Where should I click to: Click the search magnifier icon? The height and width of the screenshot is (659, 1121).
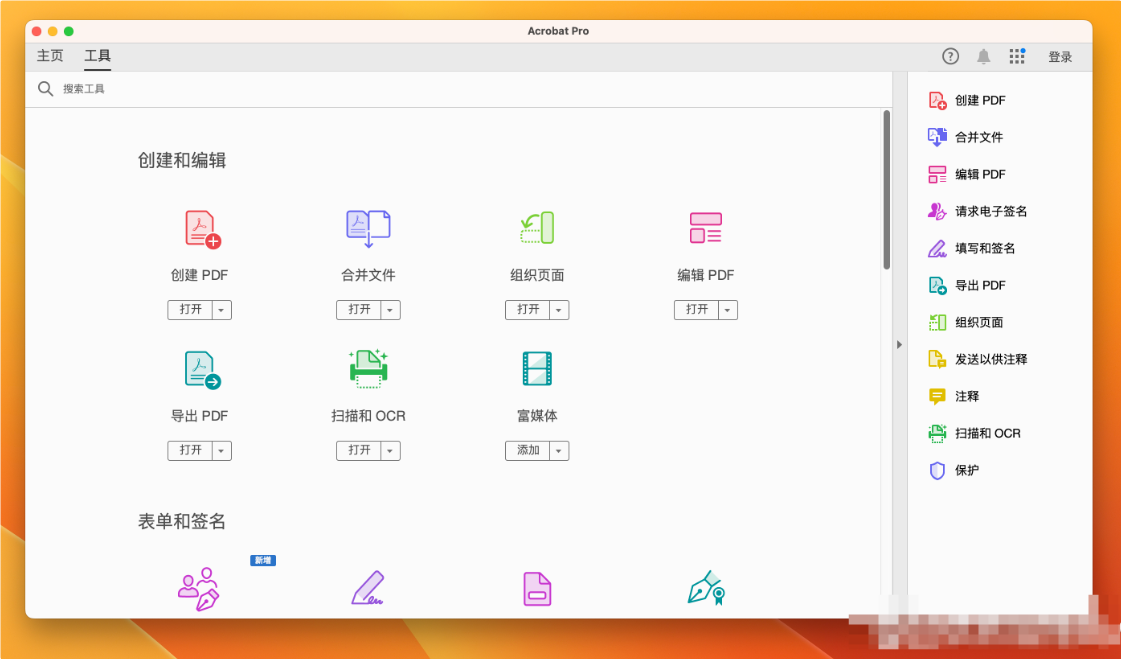point(45,89)
